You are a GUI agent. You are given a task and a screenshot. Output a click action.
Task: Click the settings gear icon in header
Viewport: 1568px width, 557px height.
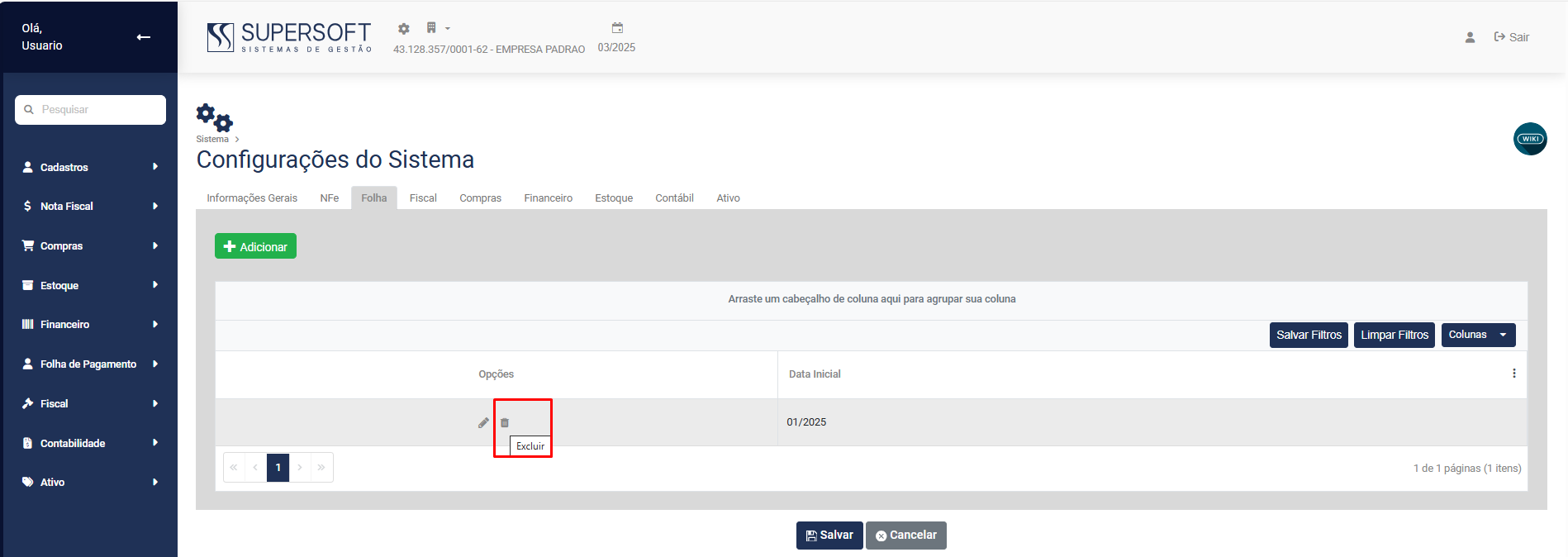[403, 29]
